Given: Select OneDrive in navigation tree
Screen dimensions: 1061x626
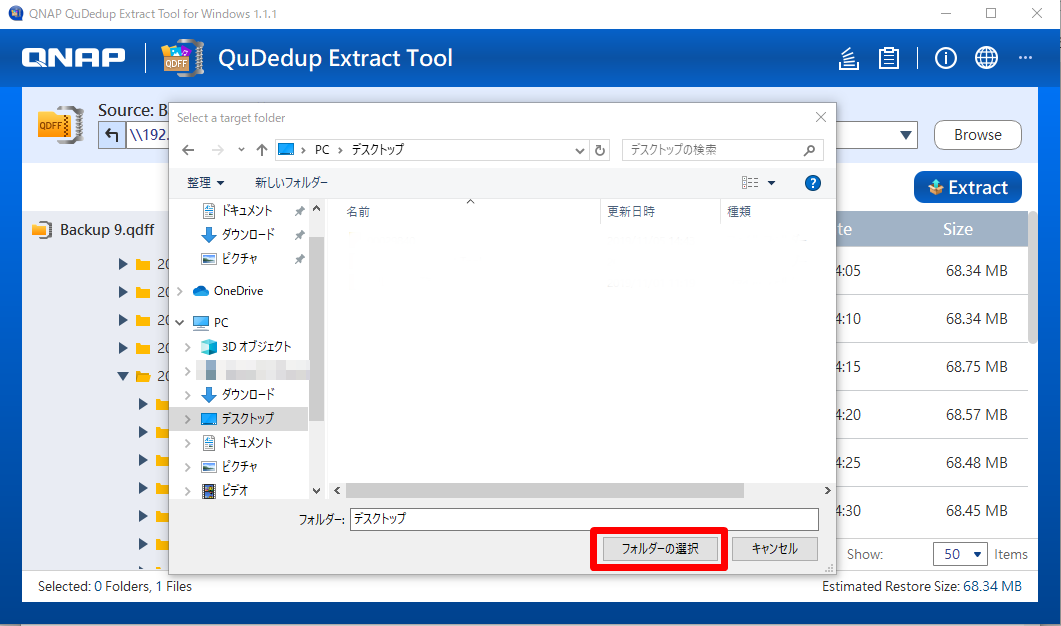Looking at the screenshot, I should [238, 291].
